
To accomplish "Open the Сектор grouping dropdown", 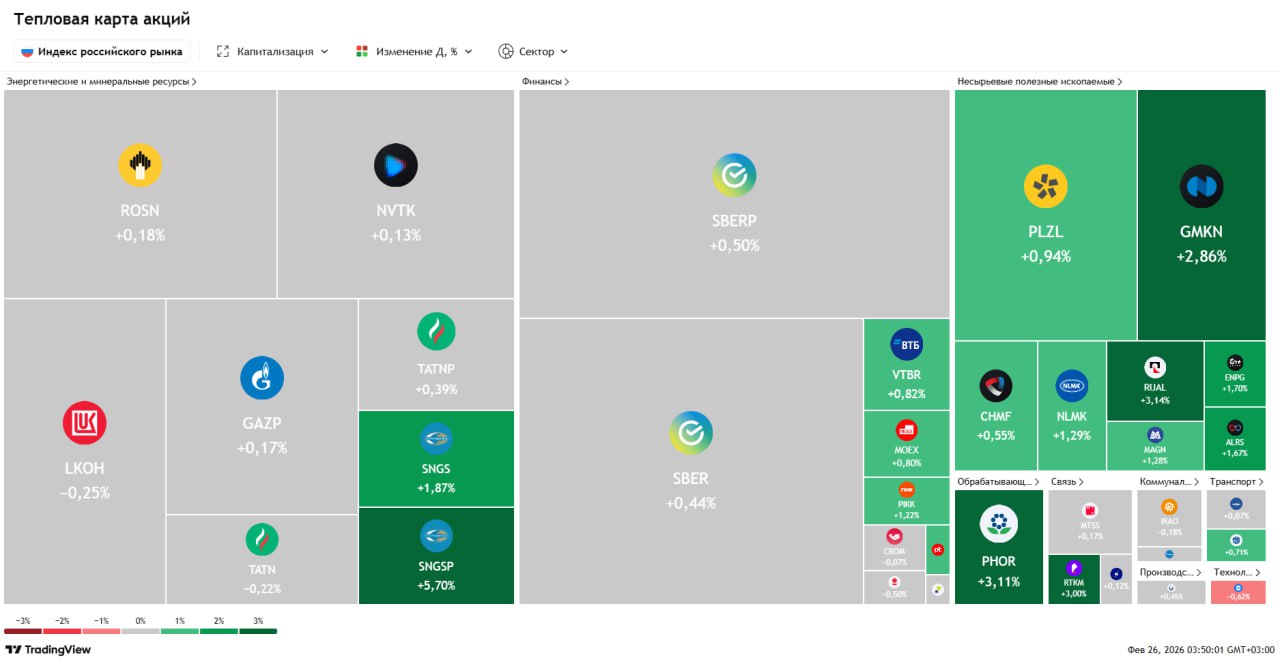I will [x=533, y=51].
